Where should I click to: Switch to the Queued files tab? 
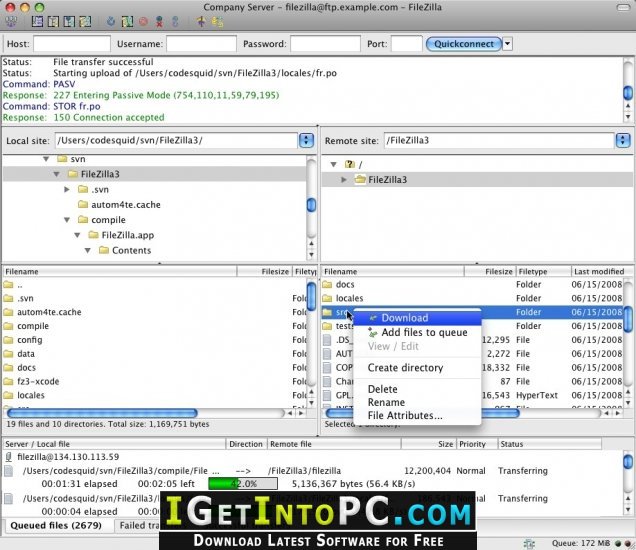[56, 525]
